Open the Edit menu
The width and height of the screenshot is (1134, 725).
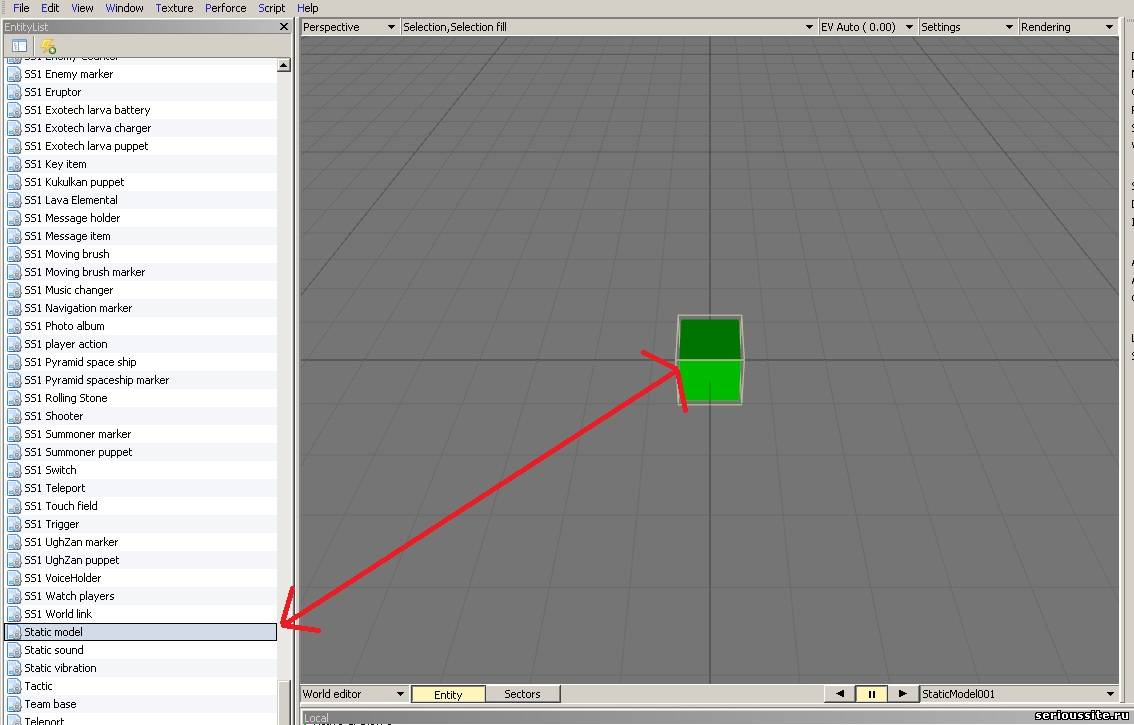point(50,8)
